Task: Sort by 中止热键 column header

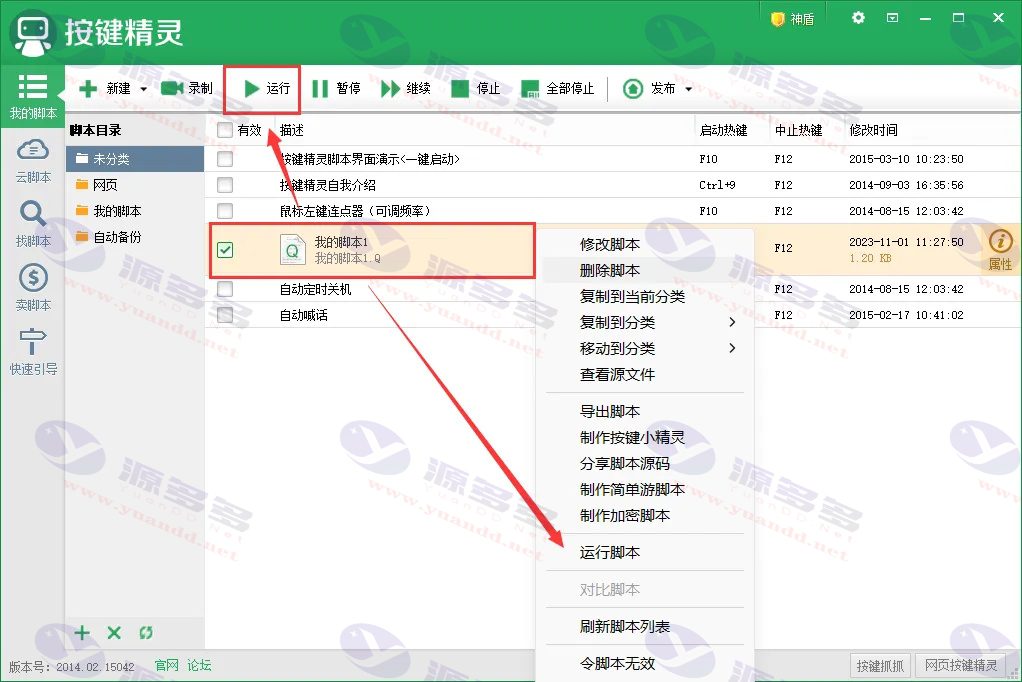Action: click(798, 130)
